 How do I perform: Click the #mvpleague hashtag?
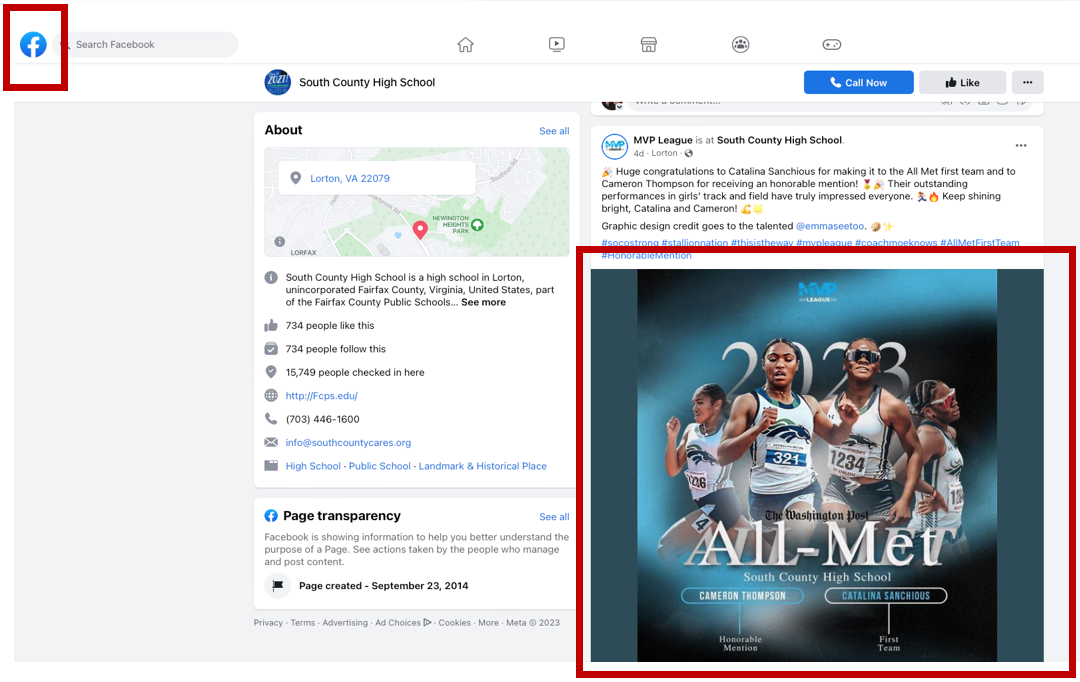pyautogui.click(x=824, y=243)
